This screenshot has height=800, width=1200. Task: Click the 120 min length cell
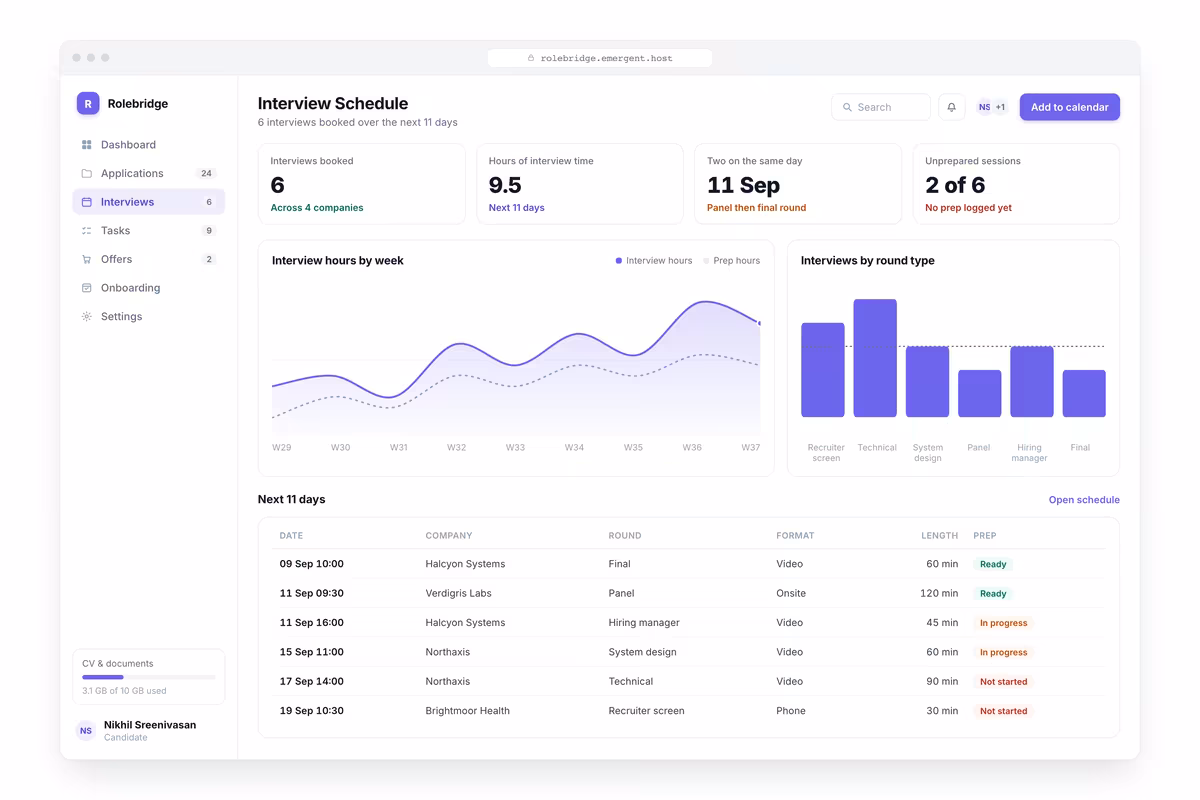[939, 593]
